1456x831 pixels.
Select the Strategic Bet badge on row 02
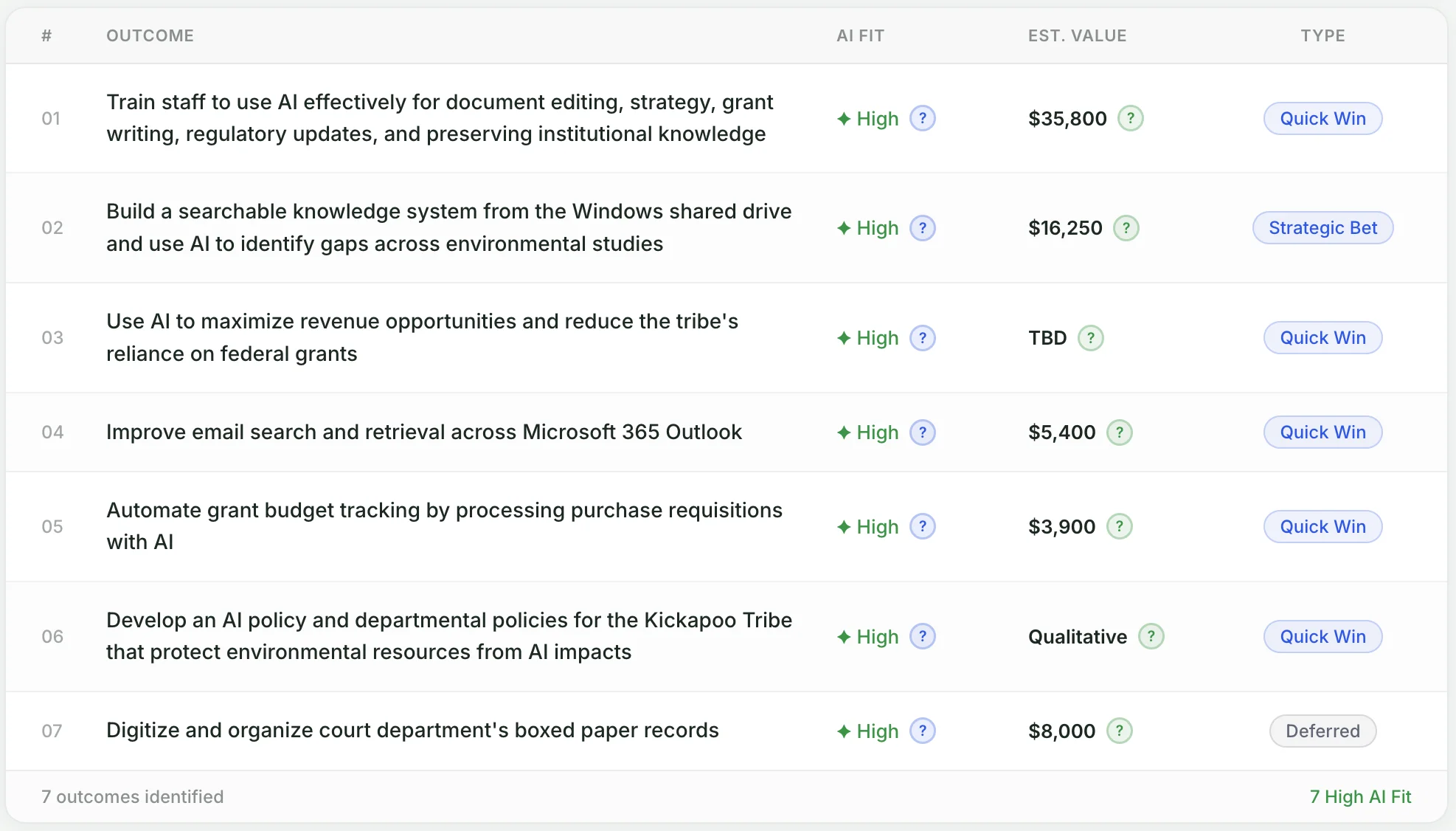tap(1322, 227)
